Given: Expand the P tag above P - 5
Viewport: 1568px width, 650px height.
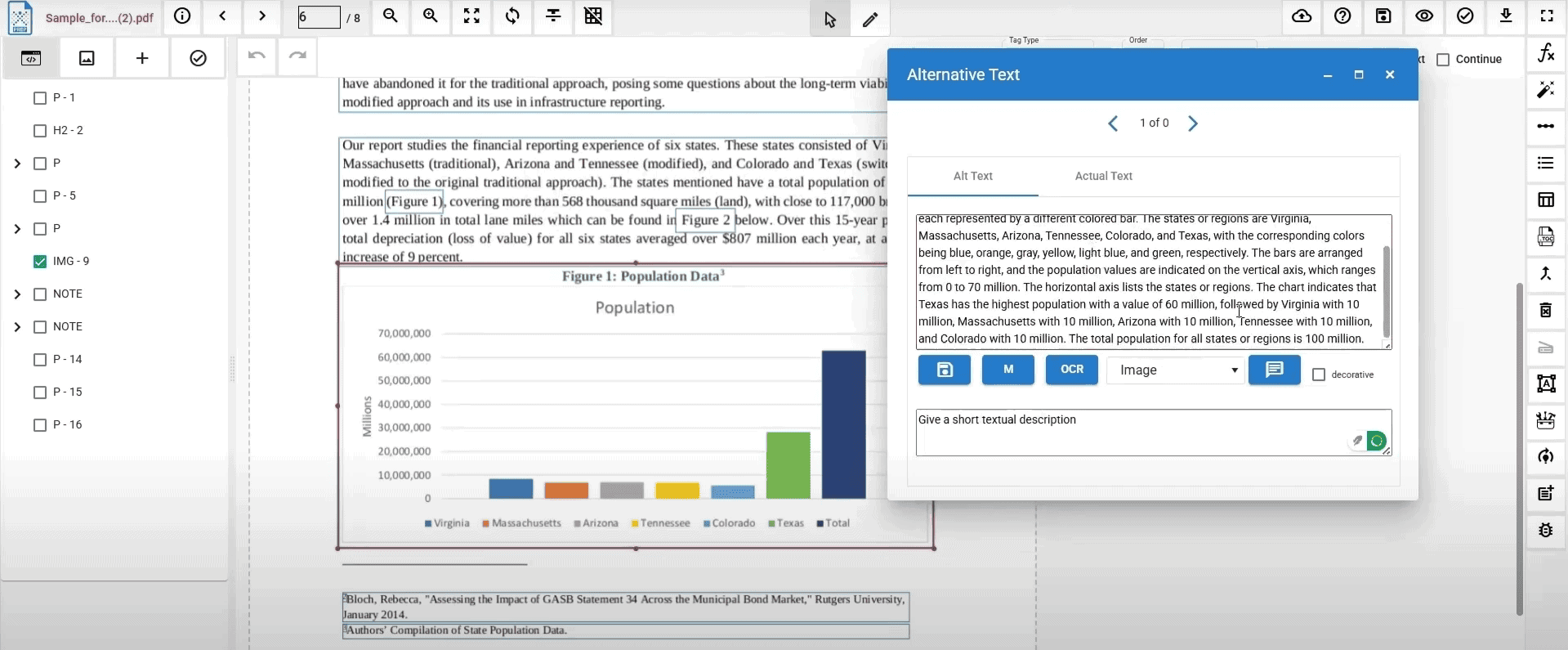Looking at the screenshot, I should [x=17, y=164].
